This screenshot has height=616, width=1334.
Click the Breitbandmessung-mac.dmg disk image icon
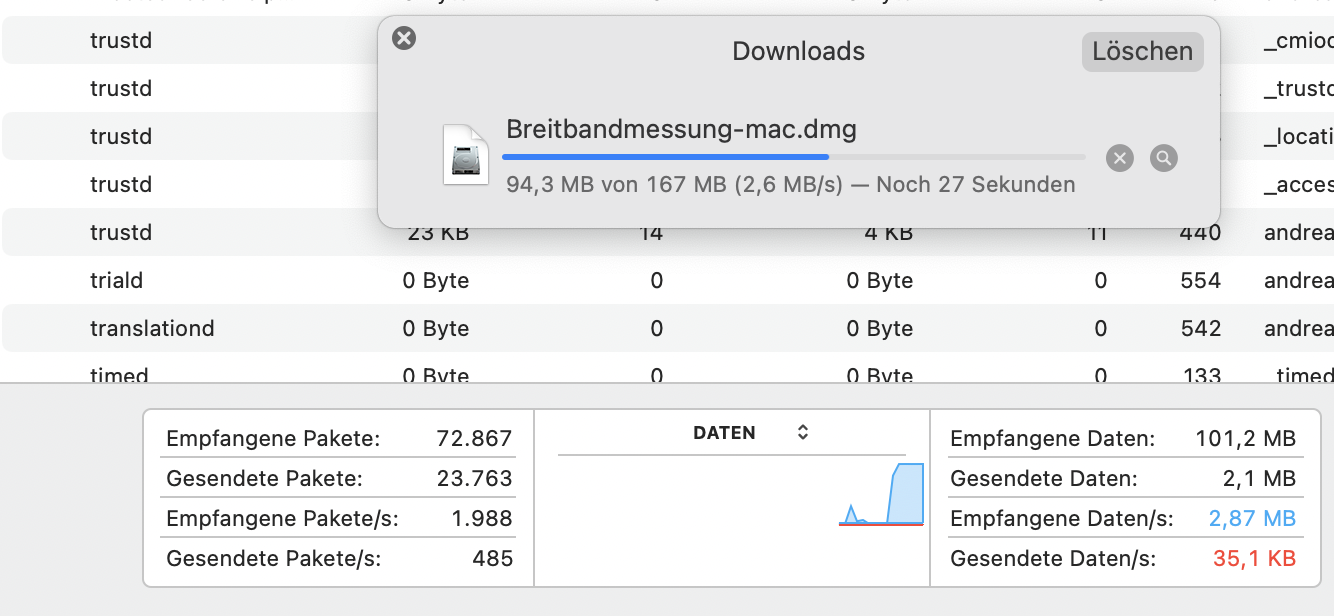tap(466, 155)
